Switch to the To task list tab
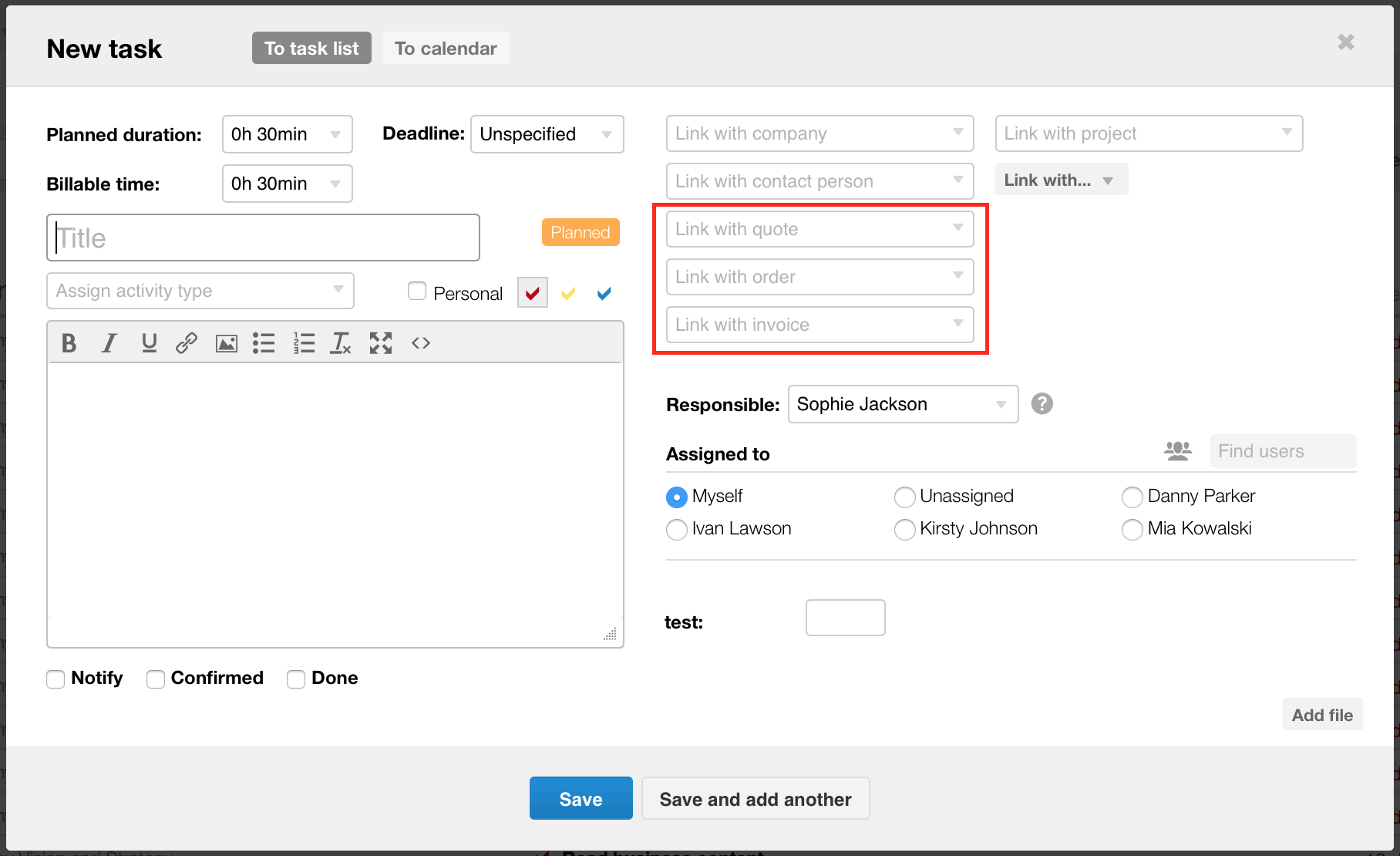Viewport: 1400px width, 856px height. pos(311,48)
